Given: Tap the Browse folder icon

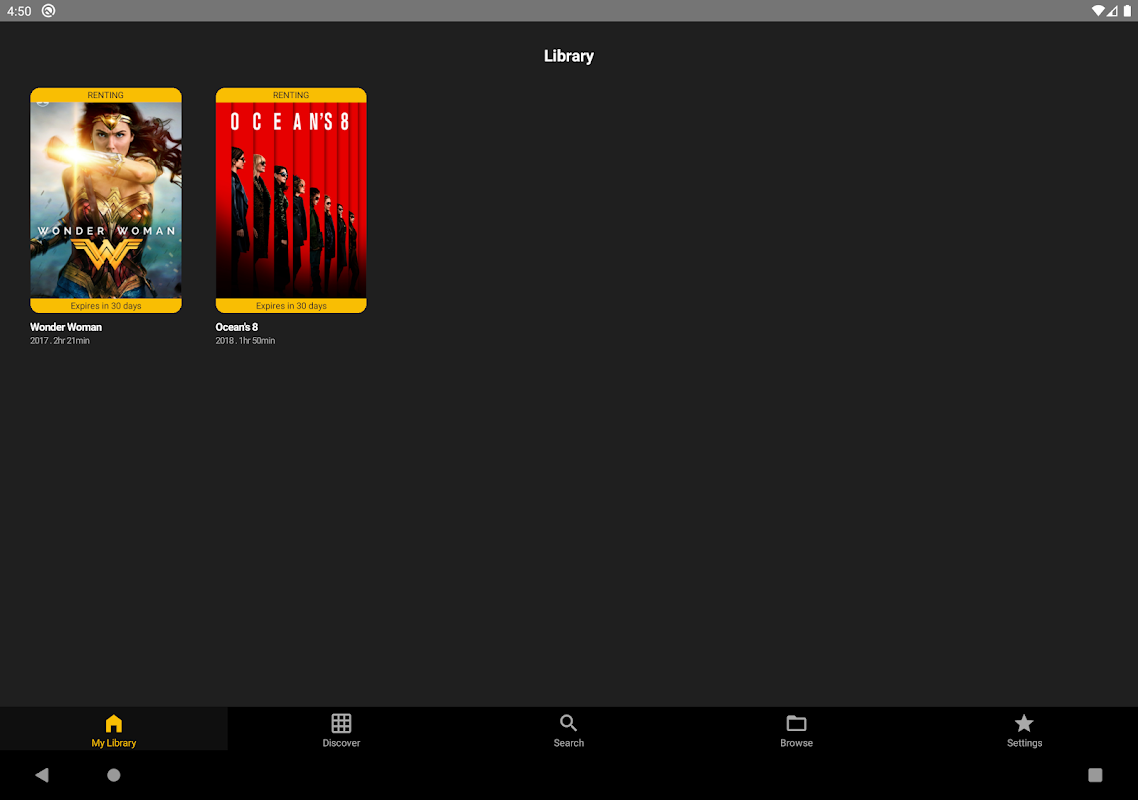Looking at the screenshot, I should pos(796,723).
